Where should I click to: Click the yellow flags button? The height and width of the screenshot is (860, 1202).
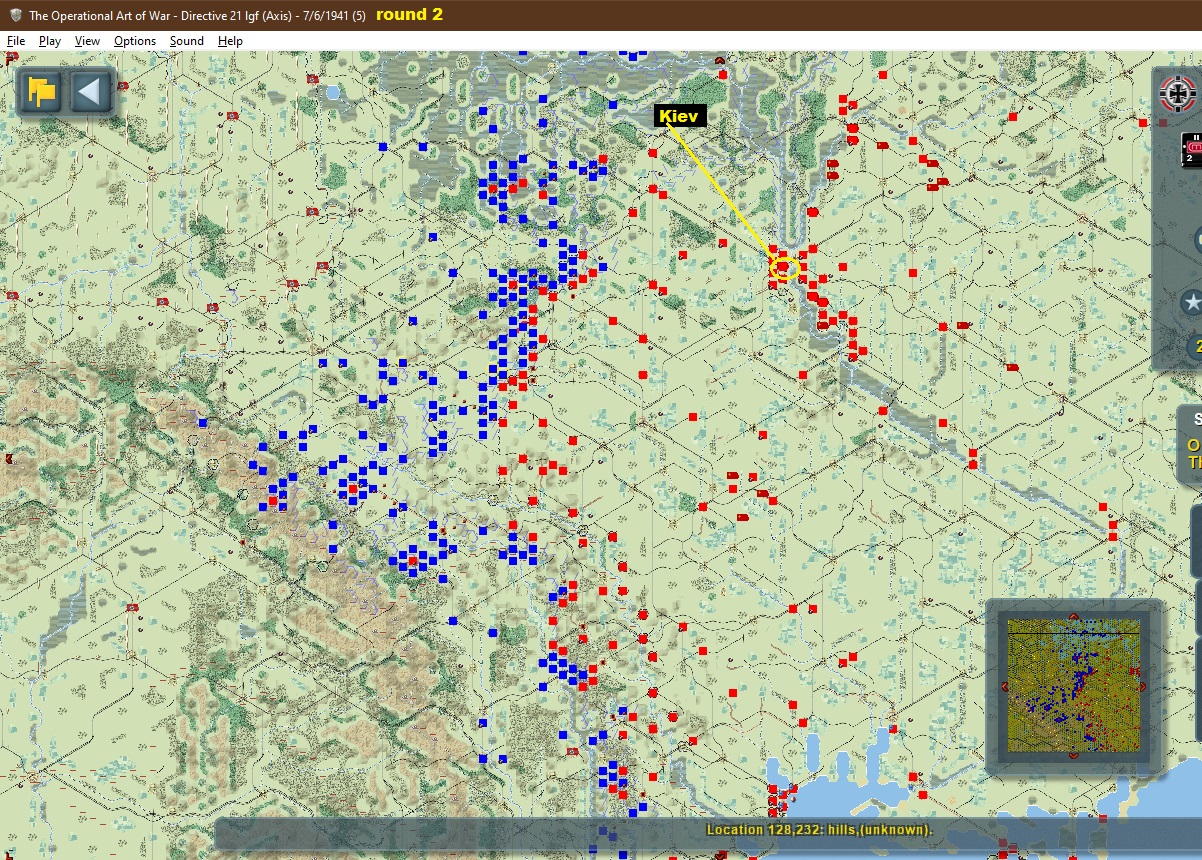point(41,92)
